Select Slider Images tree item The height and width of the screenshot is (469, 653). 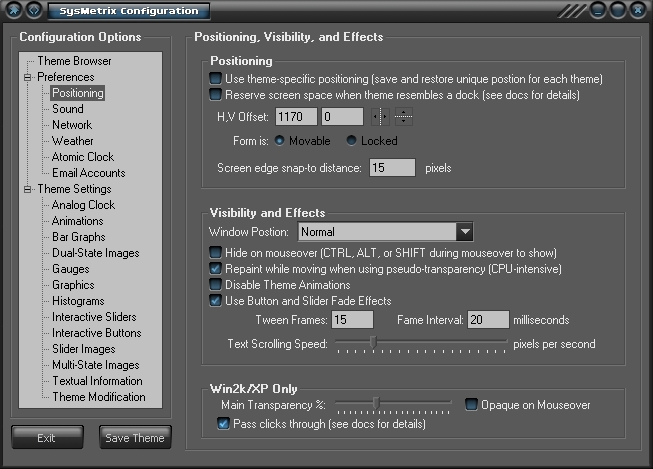(x=84, y=349)
